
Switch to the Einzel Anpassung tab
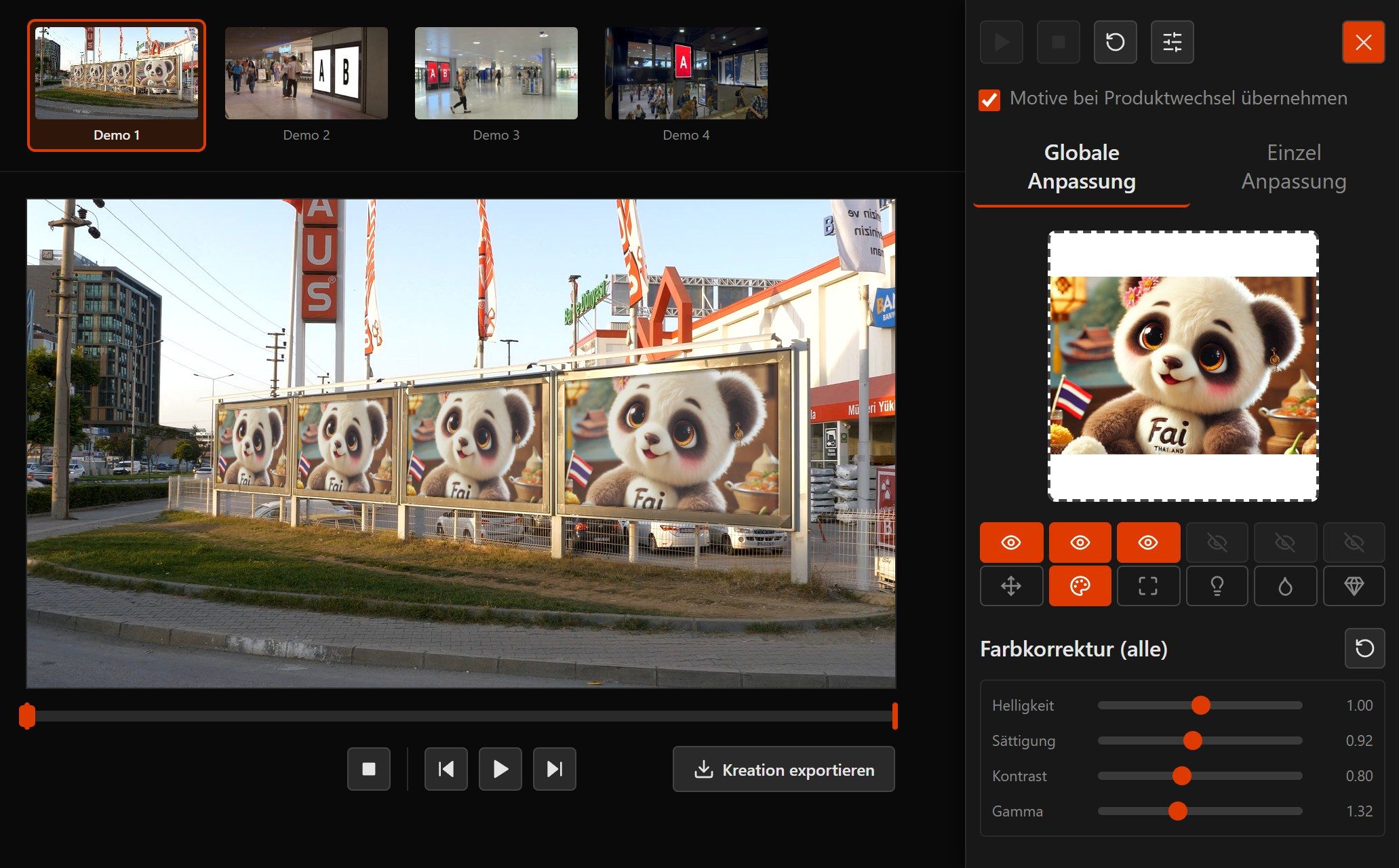pyautogui.click(x=1294, y=167)
